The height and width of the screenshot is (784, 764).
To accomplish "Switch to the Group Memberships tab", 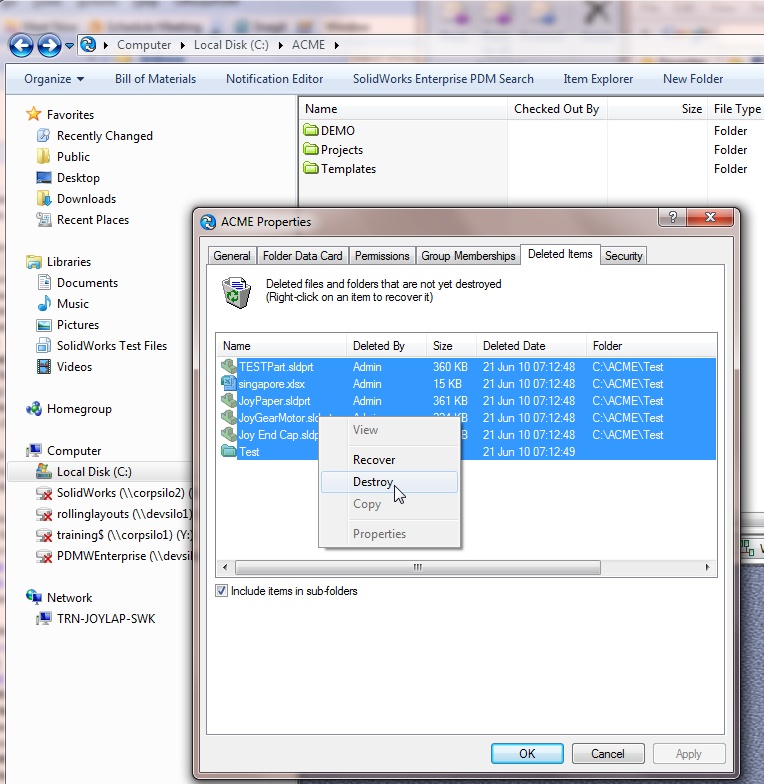I will (x=468, y=256).
